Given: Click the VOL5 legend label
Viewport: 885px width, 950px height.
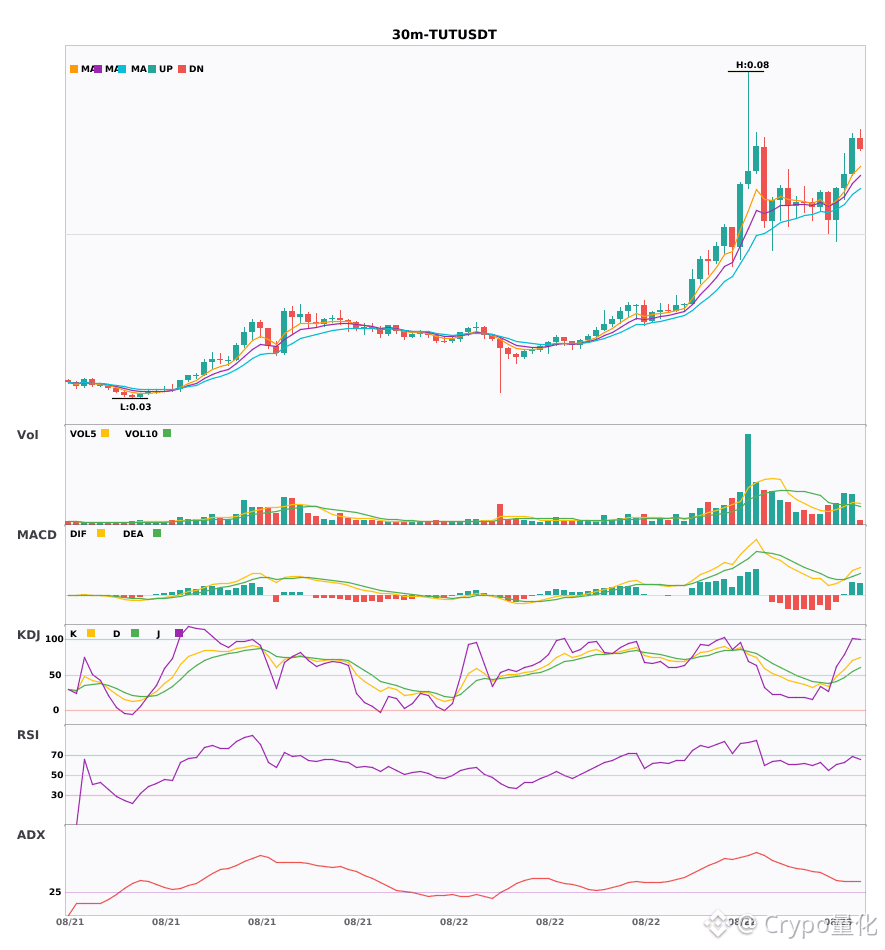Looking at the screenshot, I should (x=83, y=434).
